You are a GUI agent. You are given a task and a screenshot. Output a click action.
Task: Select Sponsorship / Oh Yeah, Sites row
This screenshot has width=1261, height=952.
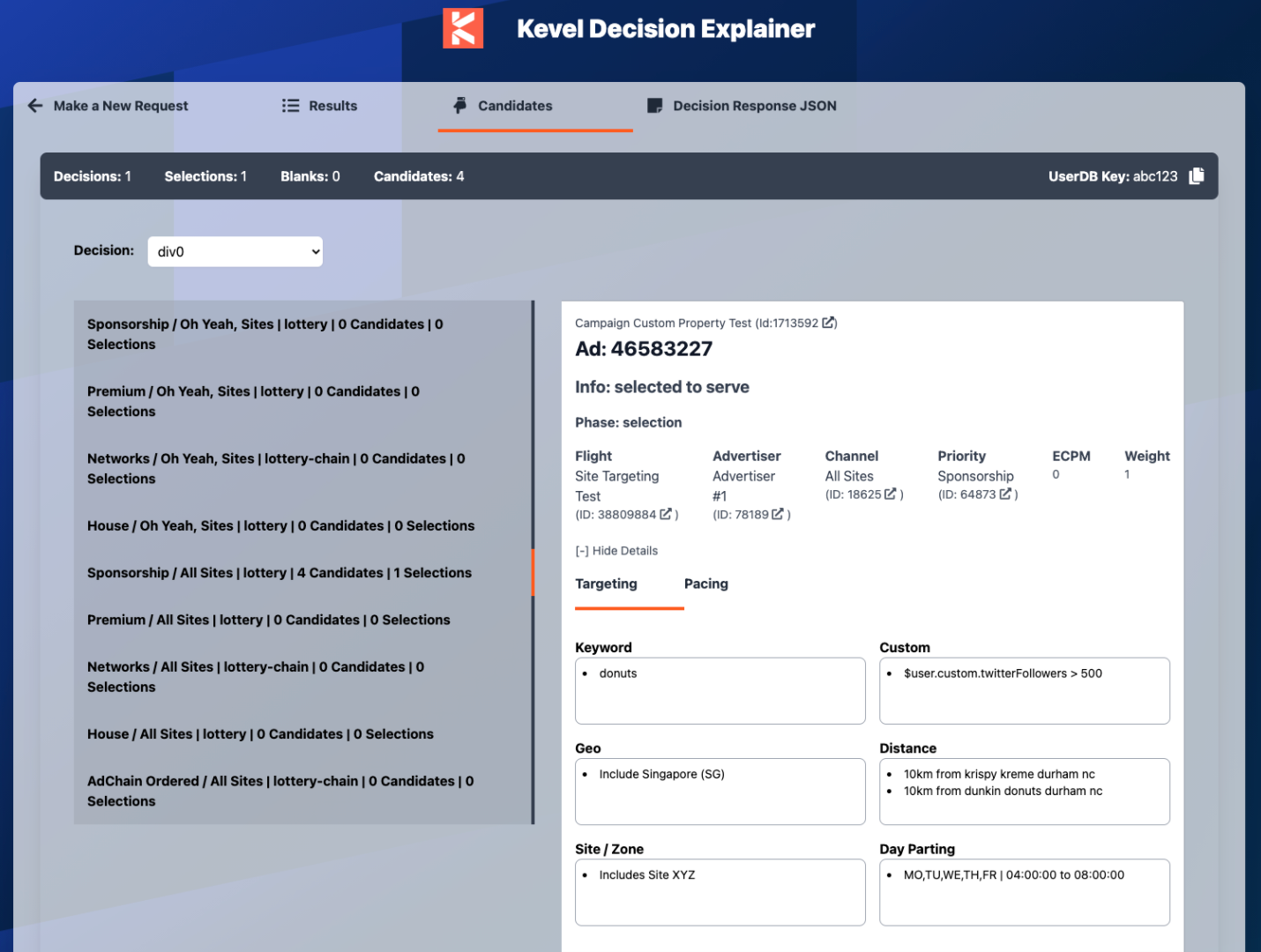coord(302,334)
